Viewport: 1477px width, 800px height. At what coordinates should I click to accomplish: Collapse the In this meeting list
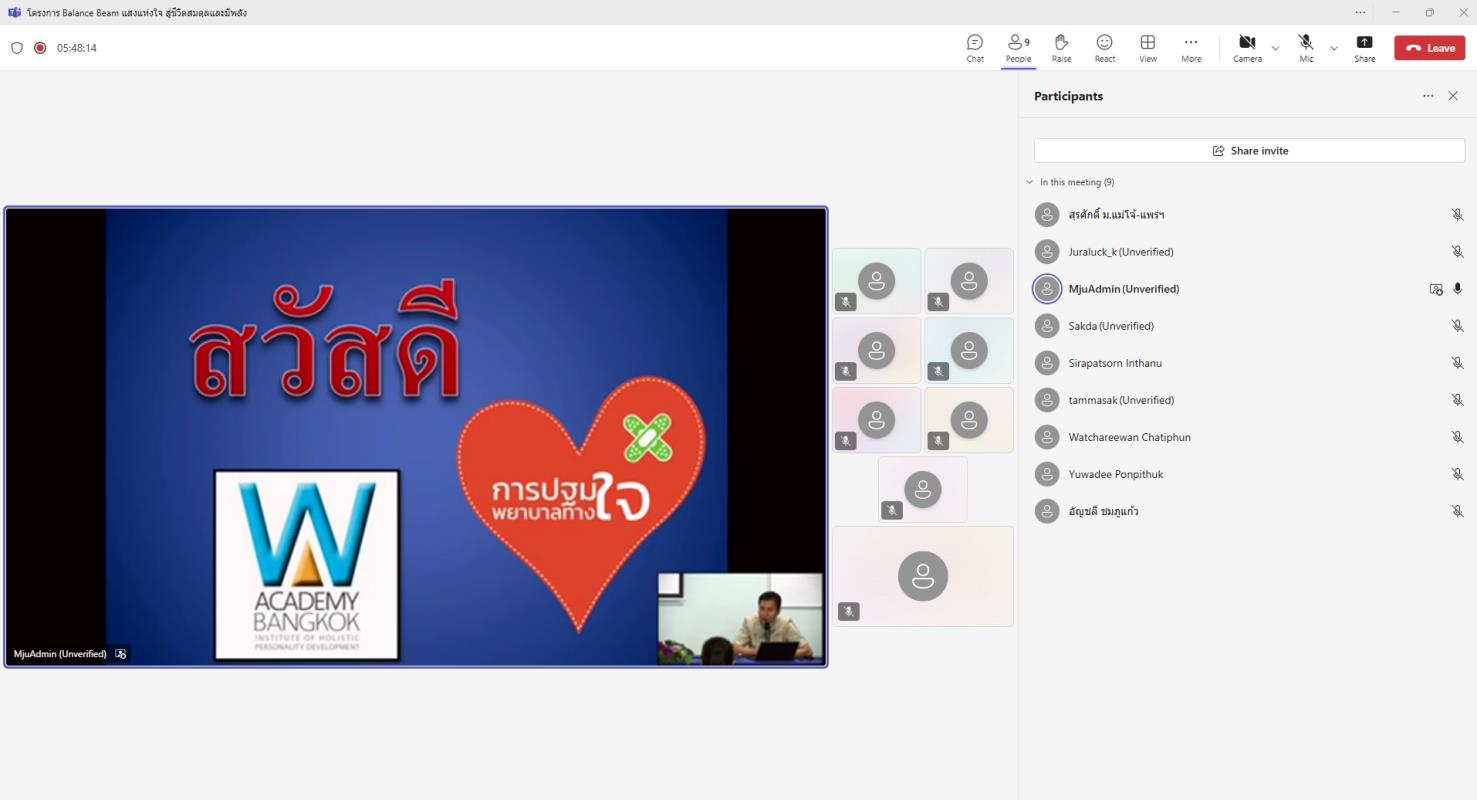[x=1030, y=182]
